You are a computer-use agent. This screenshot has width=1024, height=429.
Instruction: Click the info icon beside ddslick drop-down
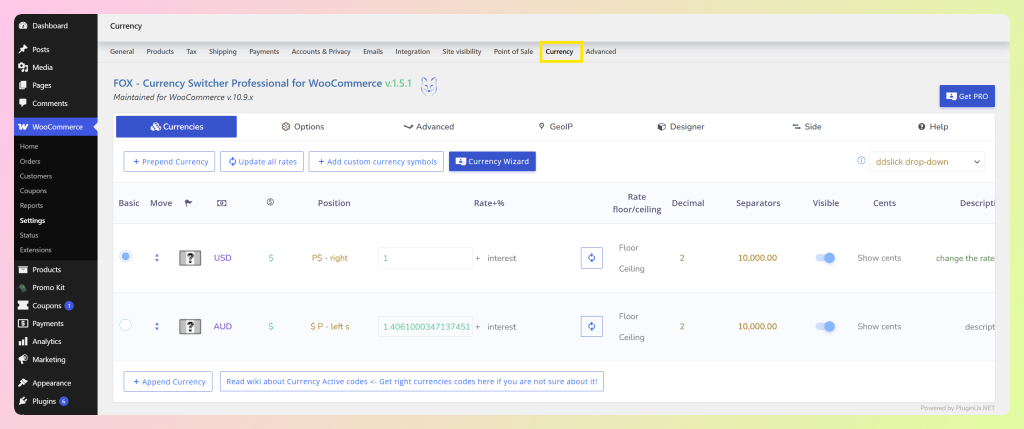861,161
